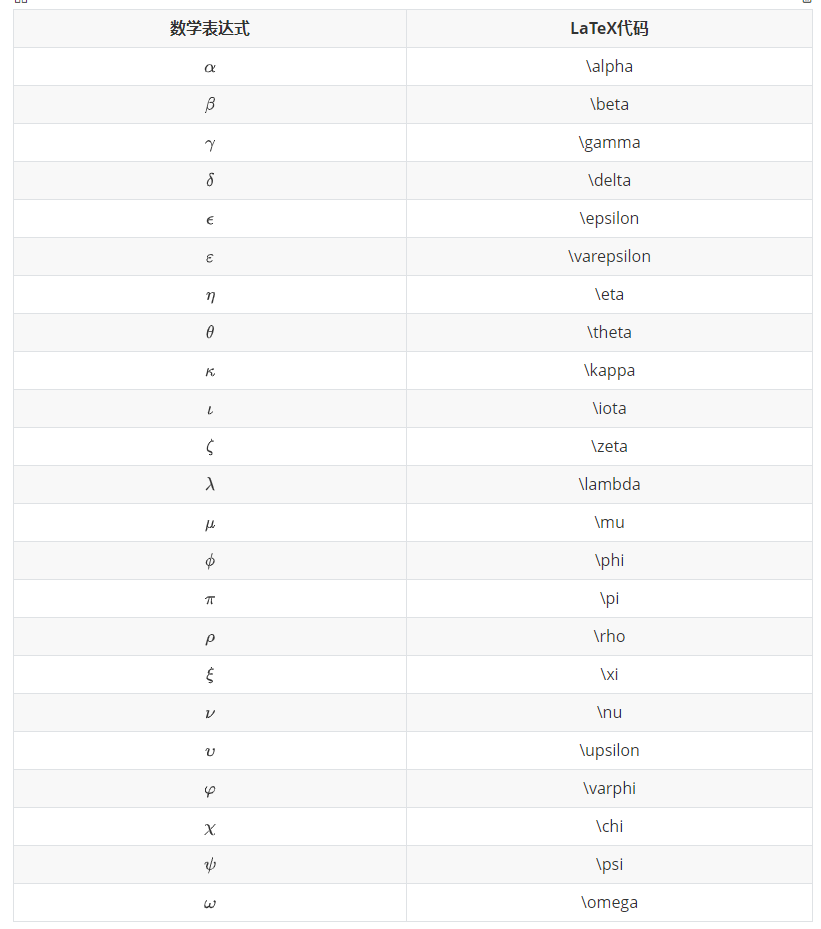Select the psi symbol ψ
821x929 pixels.
point(210,865)
